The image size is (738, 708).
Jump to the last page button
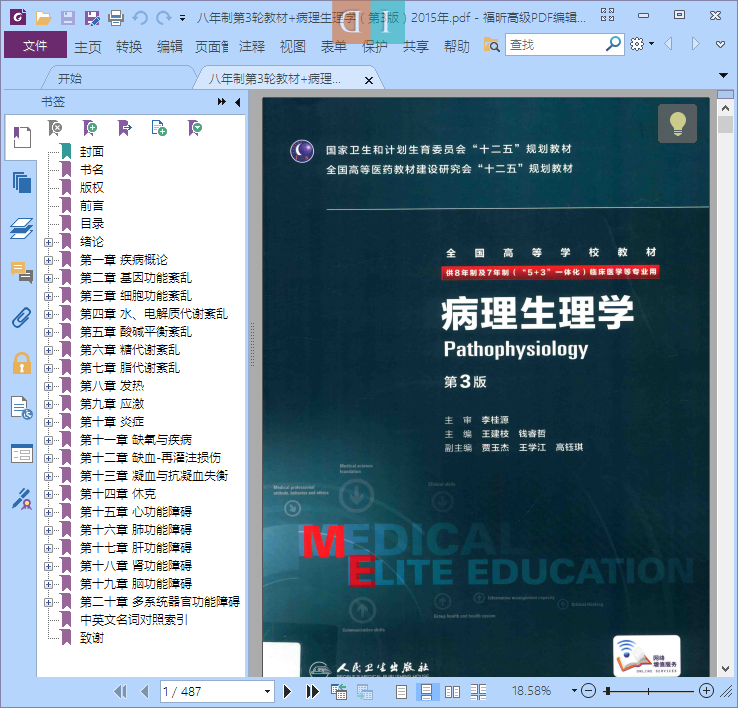click(312, 692)
